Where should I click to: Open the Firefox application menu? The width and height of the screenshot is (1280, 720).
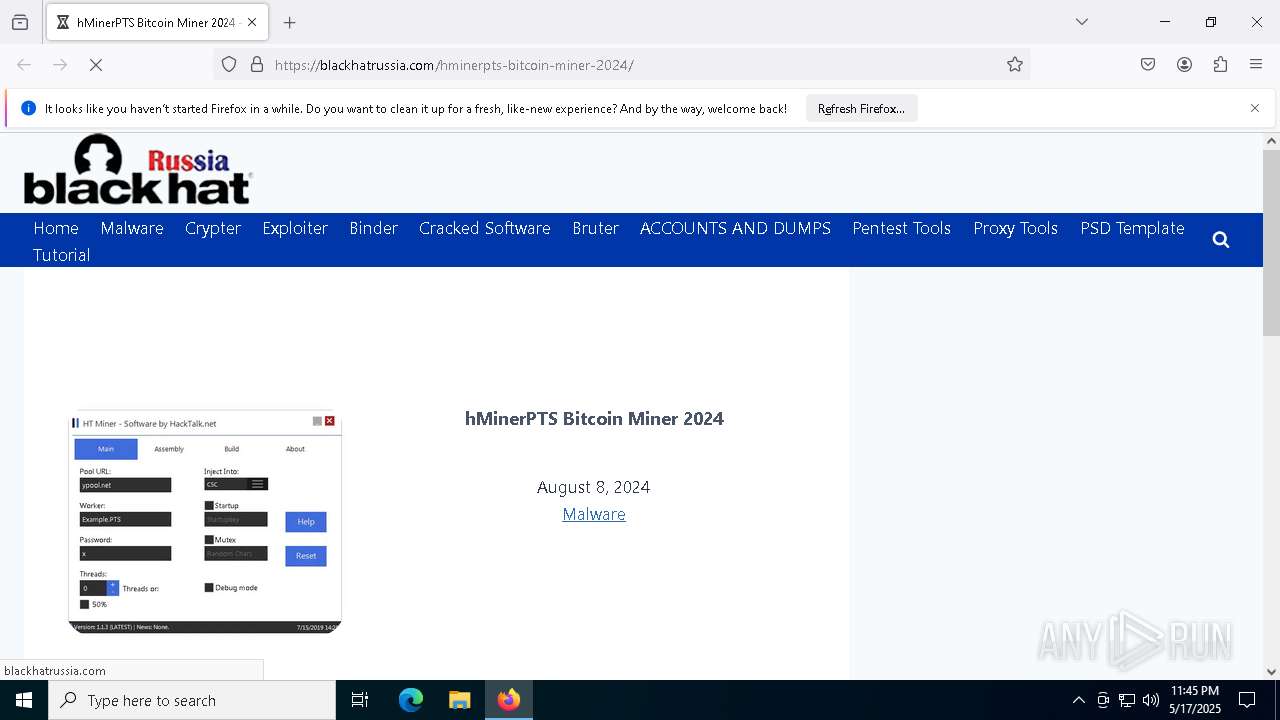point(1256,65)
